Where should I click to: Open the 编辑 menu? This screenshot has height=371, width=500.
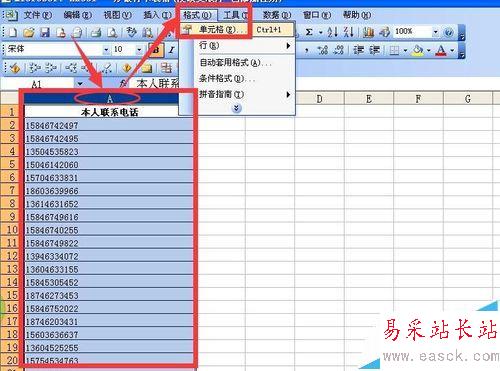[77, 15]
